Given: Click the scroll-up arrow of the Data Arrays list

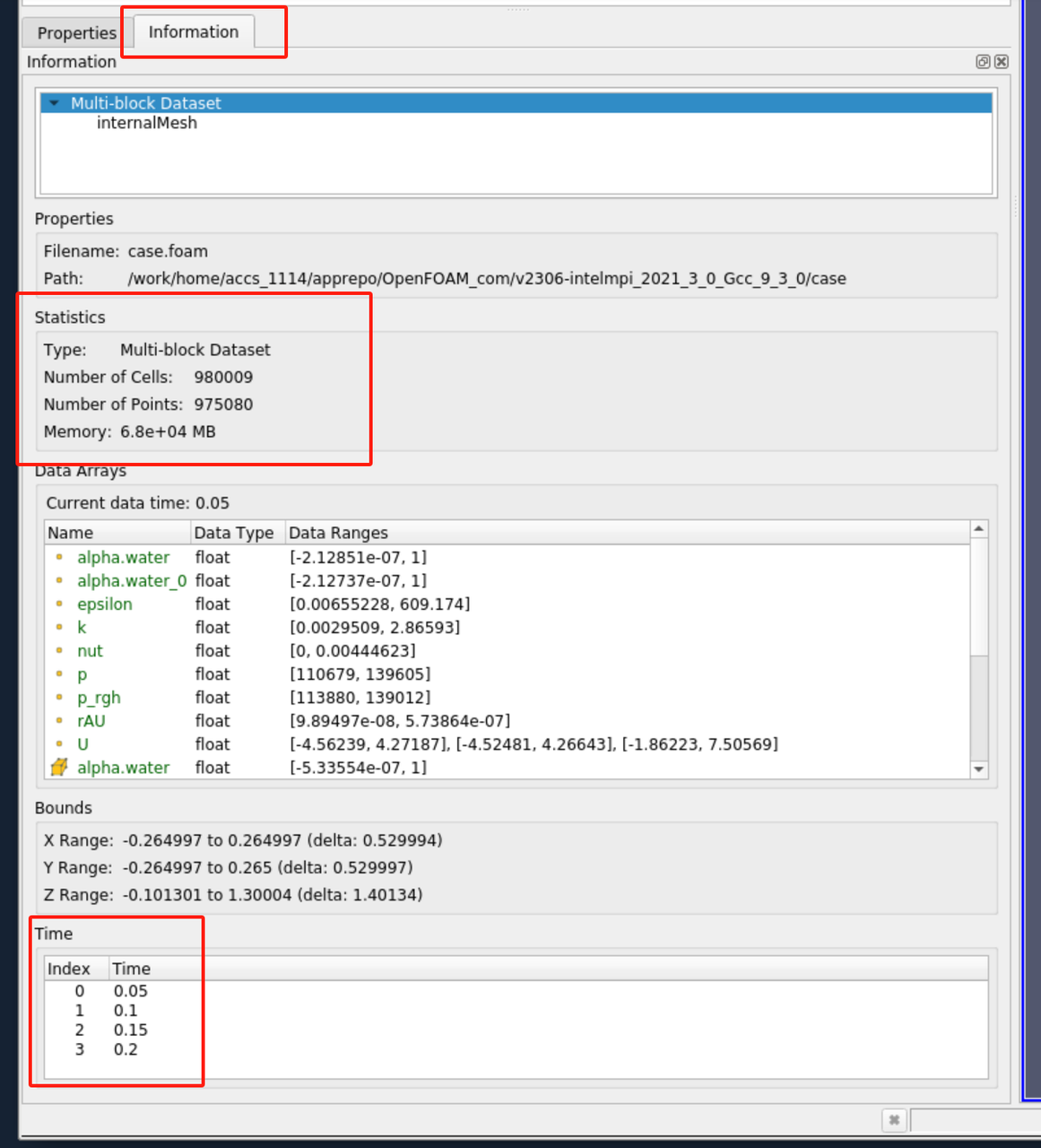Looking at the screenshot, I should 979,529.
